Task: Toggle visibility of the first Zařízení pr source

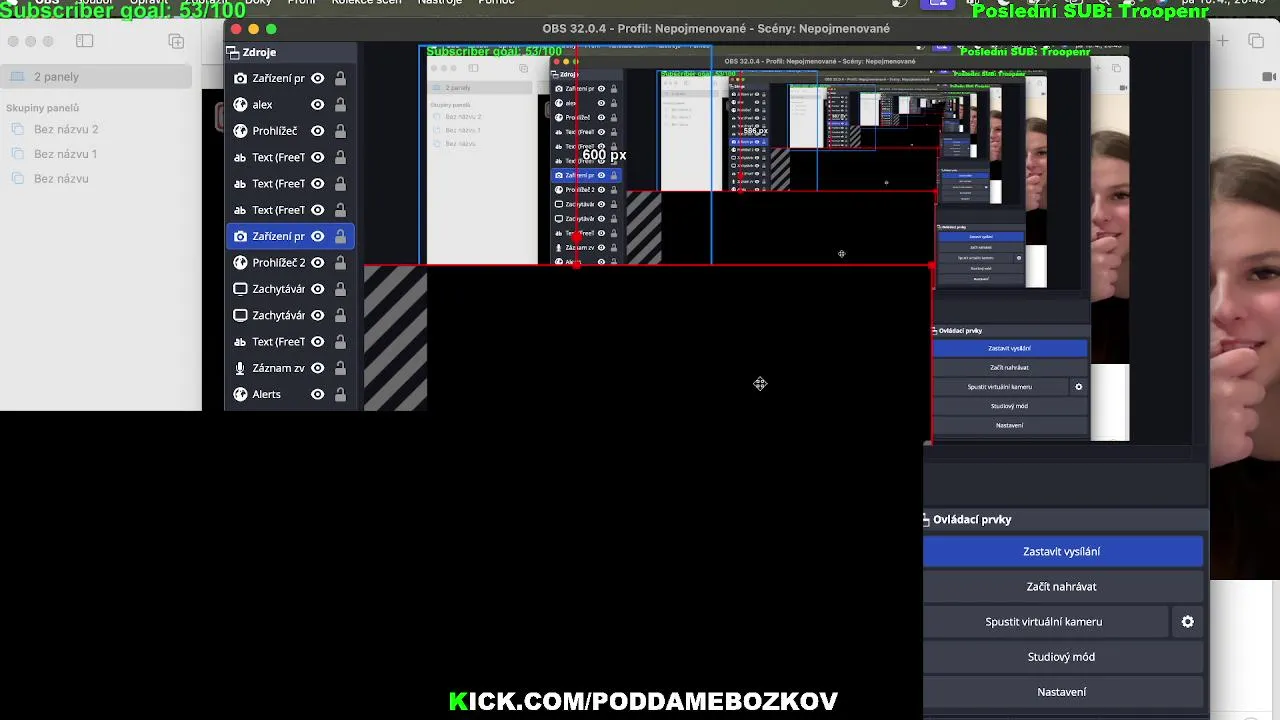Action: (317, 78)
